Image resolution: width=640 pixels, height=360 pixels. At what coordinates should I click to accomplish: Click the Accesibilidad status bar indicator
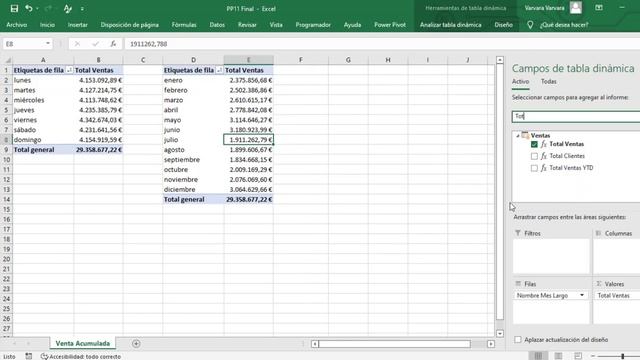click(81, 356)
